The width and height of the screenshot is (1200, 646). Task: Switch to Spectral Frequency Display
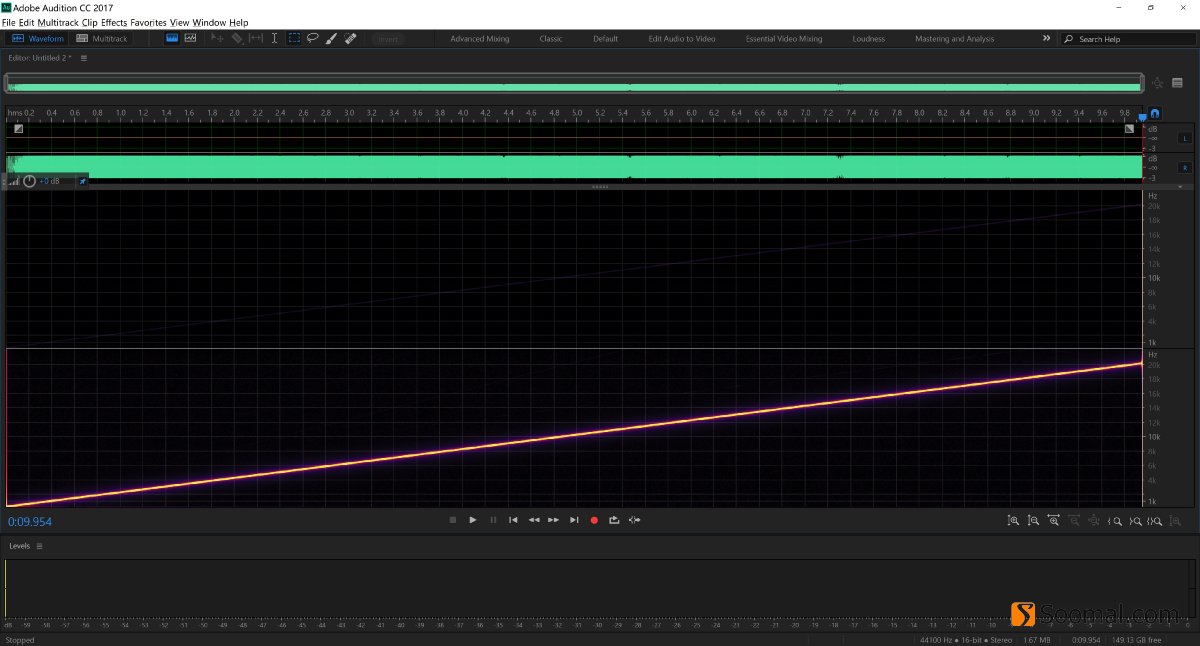190,38
